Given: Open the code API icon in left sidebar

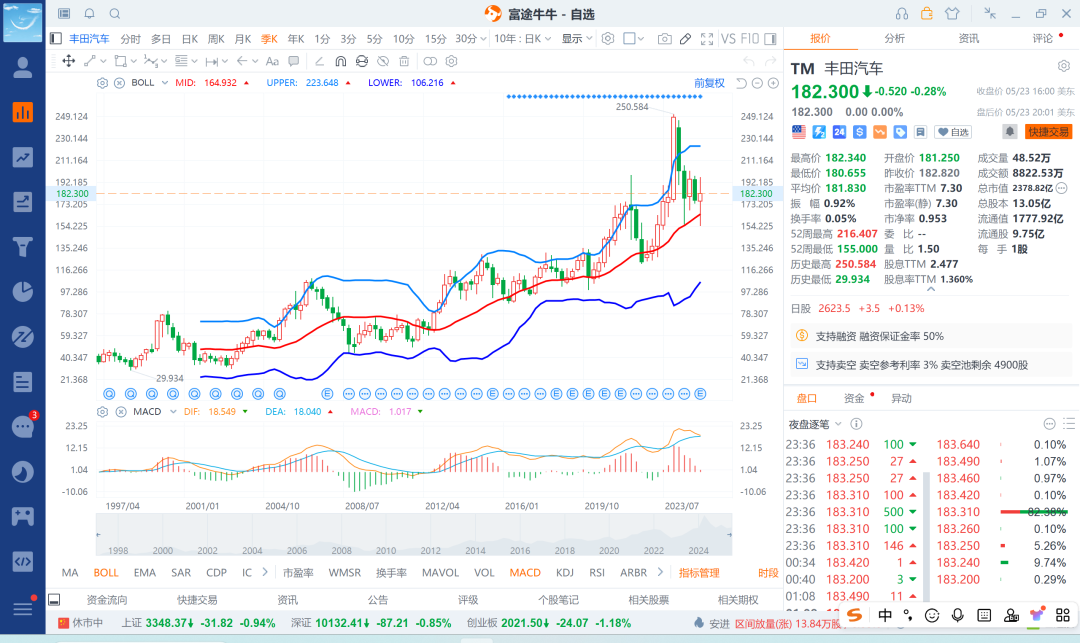Looking at the screenshot, I should click(23, 562).
